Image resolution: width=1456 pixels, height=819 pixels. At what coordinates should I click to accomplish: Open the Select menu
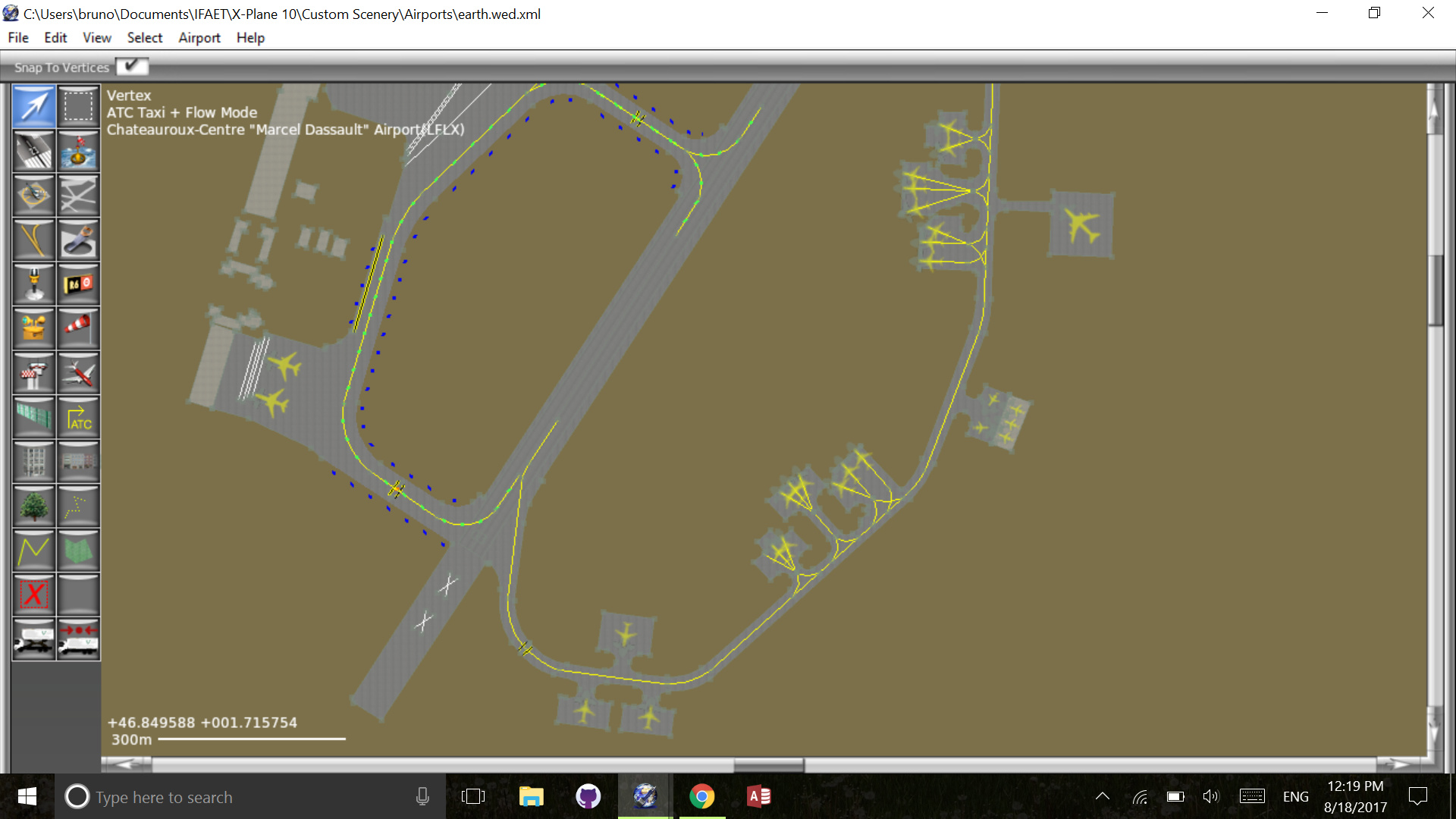(144, 38)
